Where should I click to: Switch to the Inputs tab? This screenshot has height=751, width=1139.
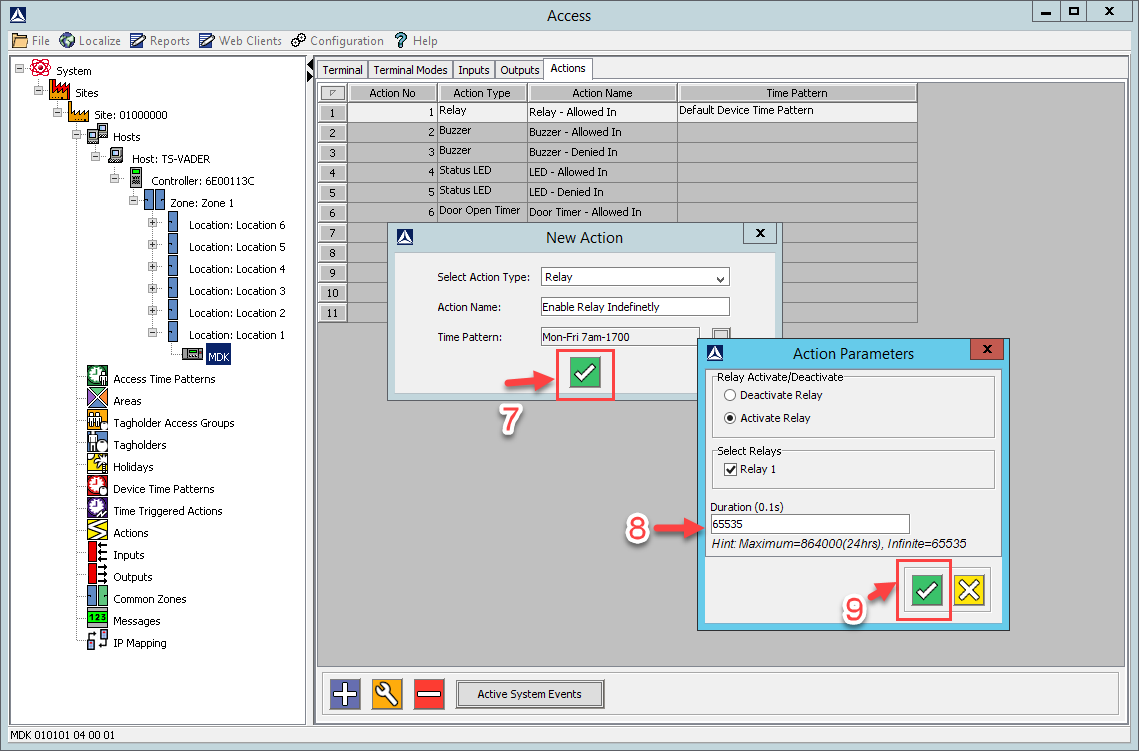(x=474, y=70)
